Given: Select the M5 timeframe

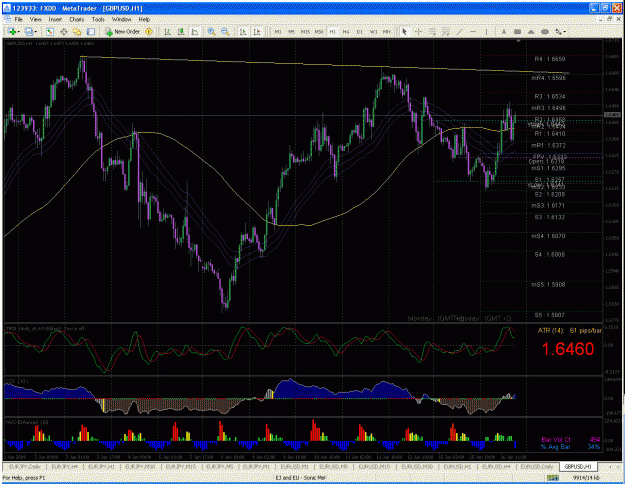Looking at the screenshot, I should 291,31.
